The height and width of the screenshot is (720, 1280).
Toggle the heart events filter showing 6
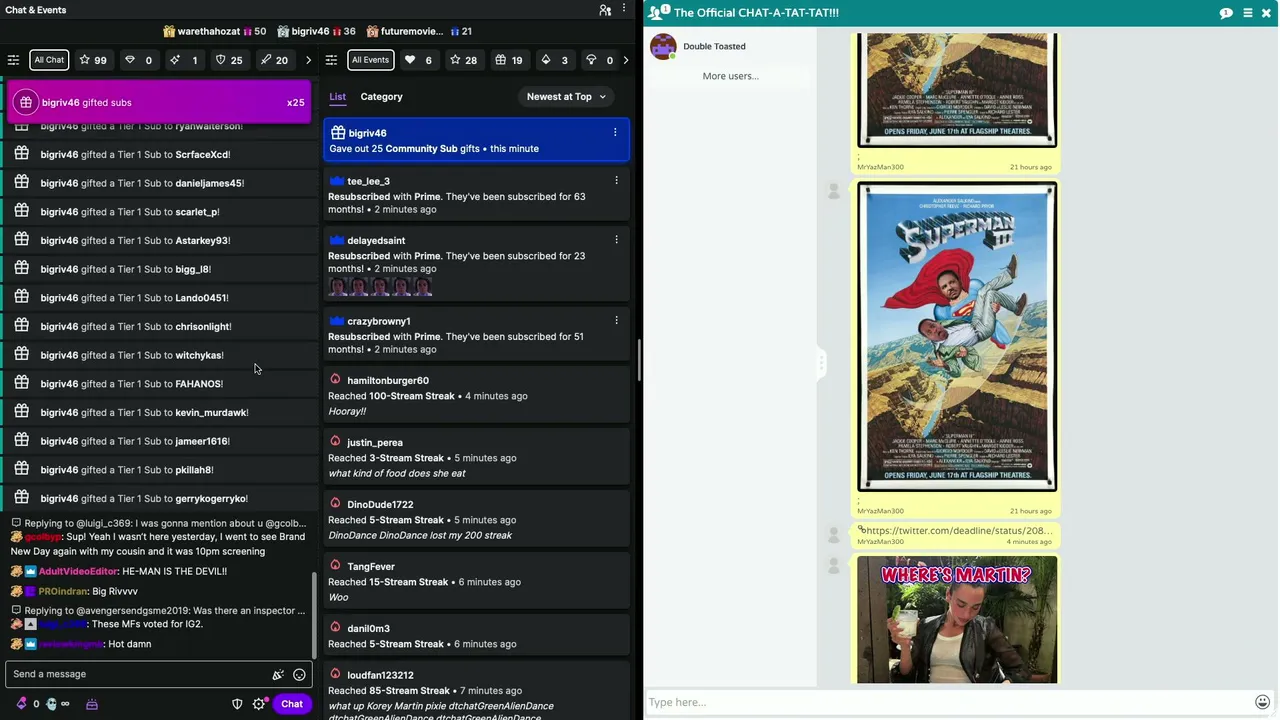coord(419,60)
